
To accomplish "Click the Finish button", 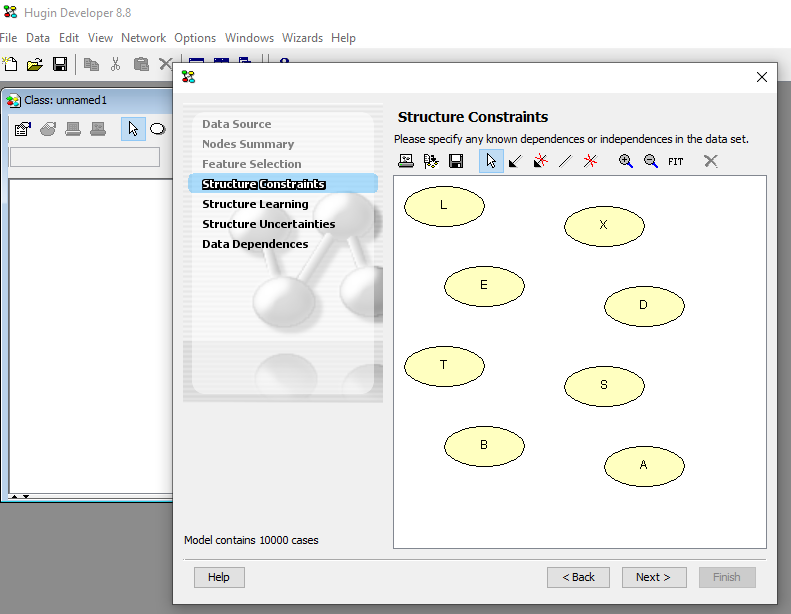I will (727, 577).
